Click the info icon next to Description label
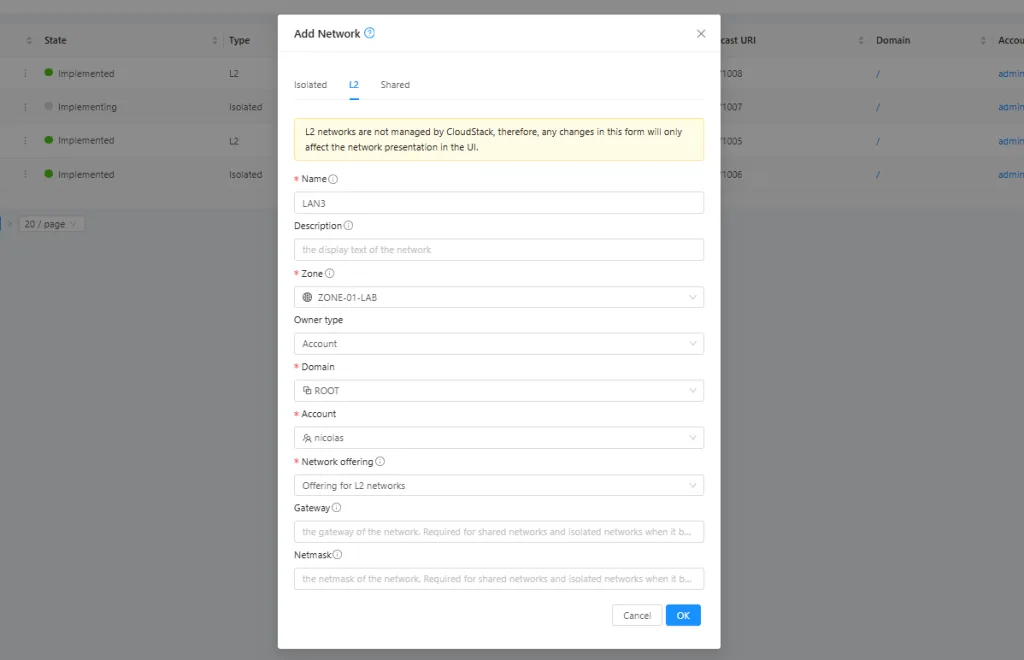Viewport: 1024px width, 660px height. tap(348, 226)
